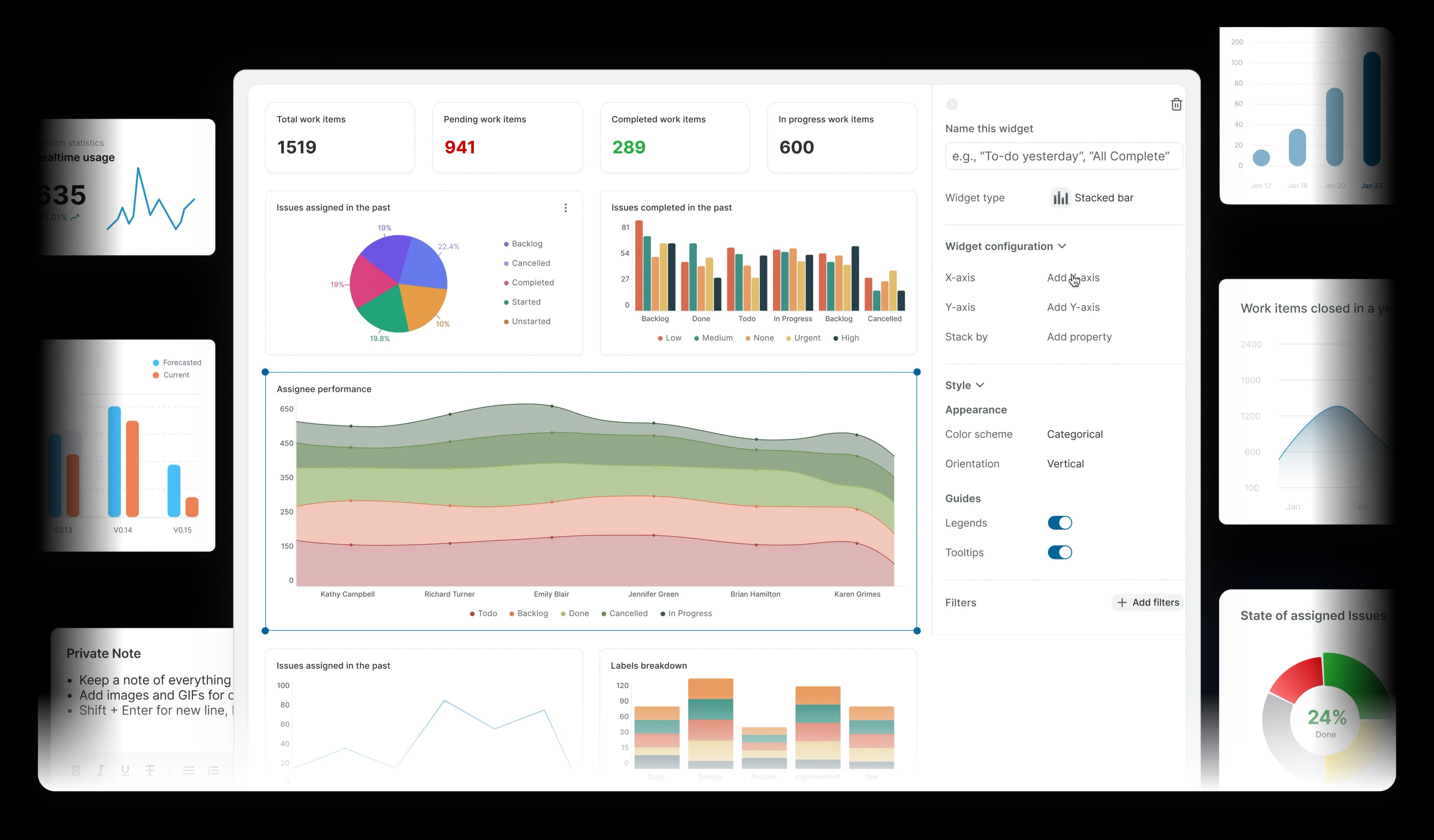The image size is (1434, 840).
Task: Apply italic formatting in the note editor
Action: click(101, 770)
